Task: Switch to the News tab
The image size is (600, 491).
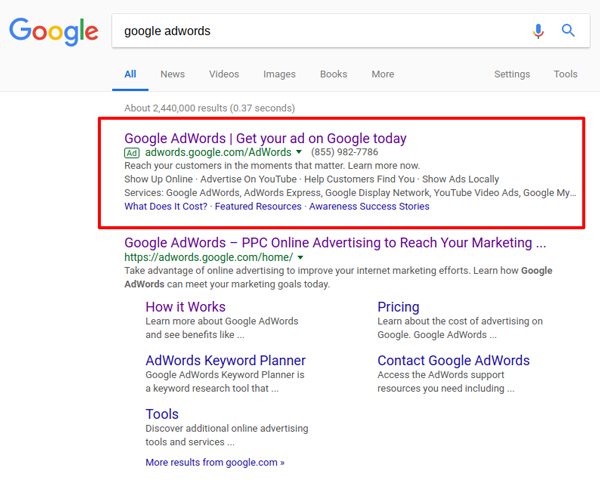Action: coord(173,74)
